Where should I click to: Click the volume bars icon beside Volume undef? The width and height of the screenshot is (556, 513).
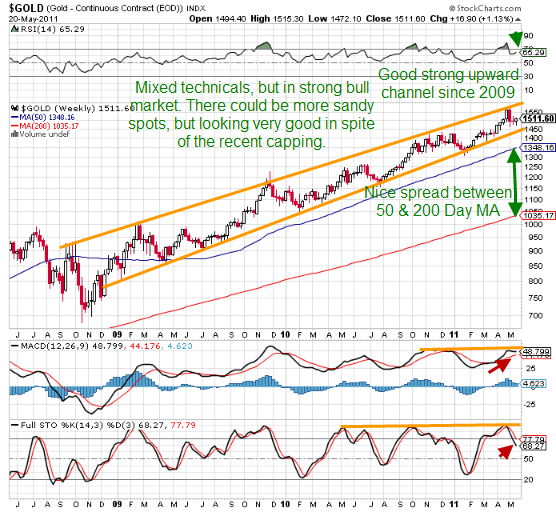click(x=15, y=134)
